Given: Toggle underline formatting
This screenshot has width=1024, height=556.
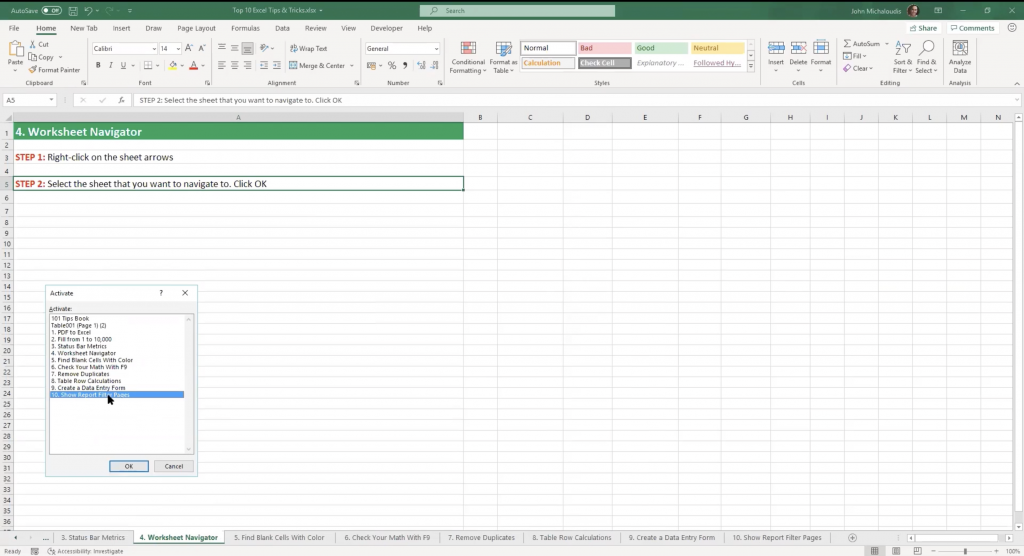Looking at the screenshot, I should click(x=123, y=65).
